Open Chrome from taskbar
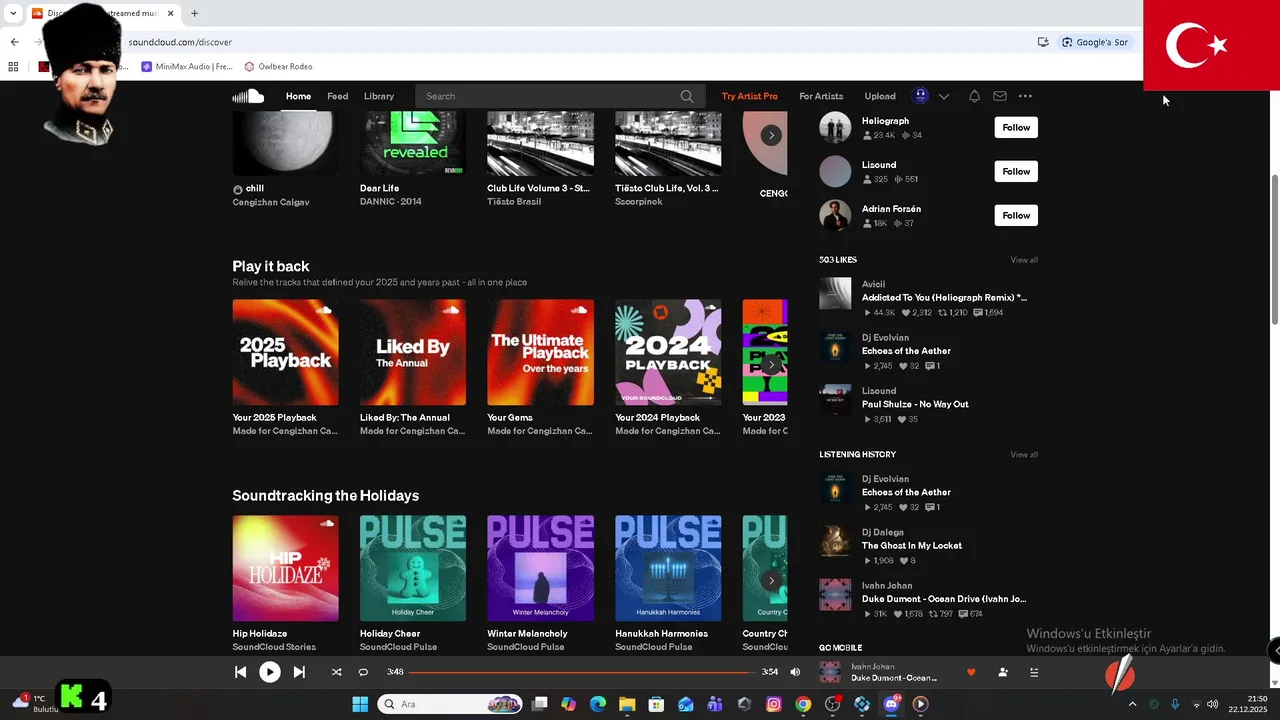This screenshot has width=1280, height=720. [x=803, y=704]
